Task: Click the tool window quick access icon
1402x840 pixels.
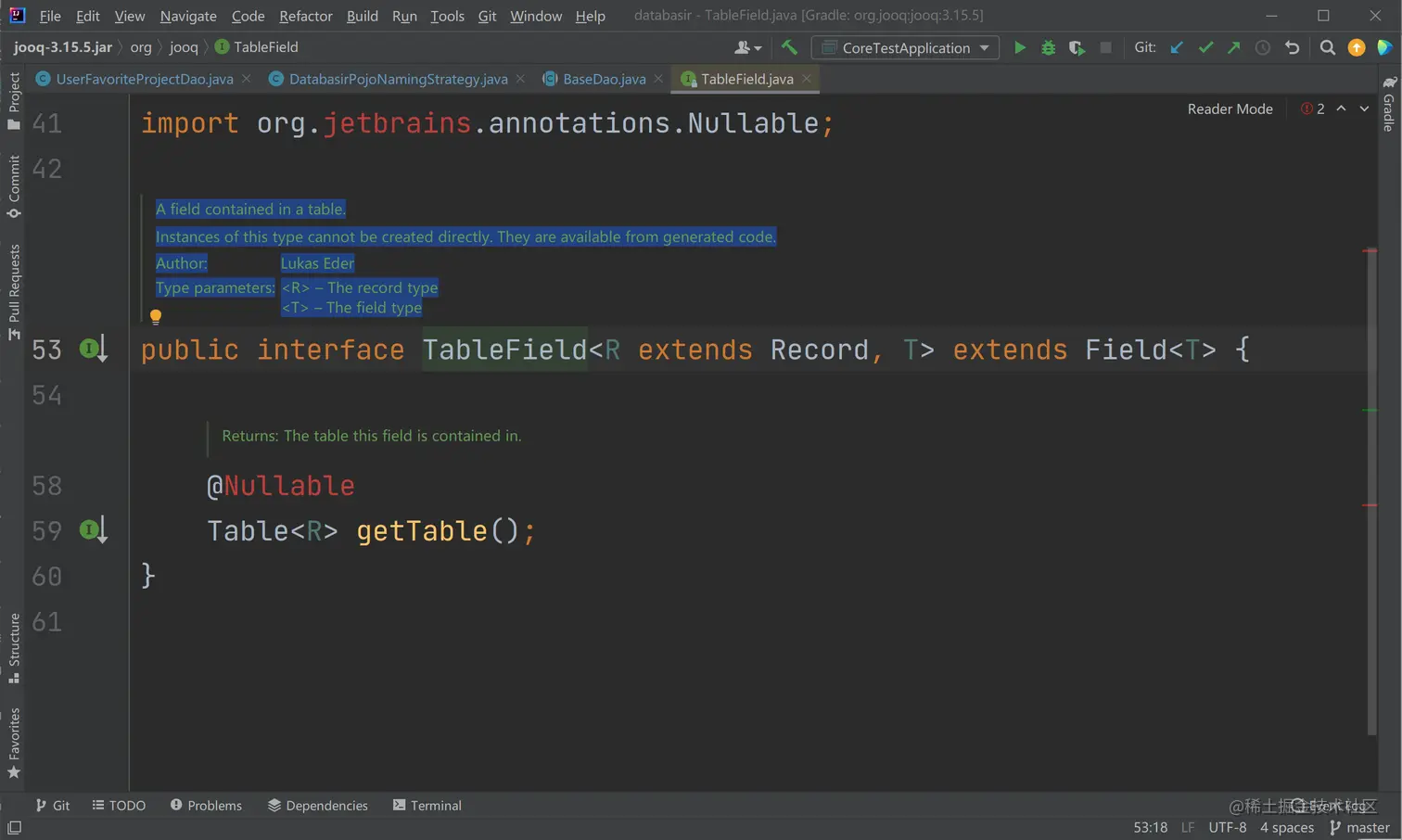Action: pos(14,827)
